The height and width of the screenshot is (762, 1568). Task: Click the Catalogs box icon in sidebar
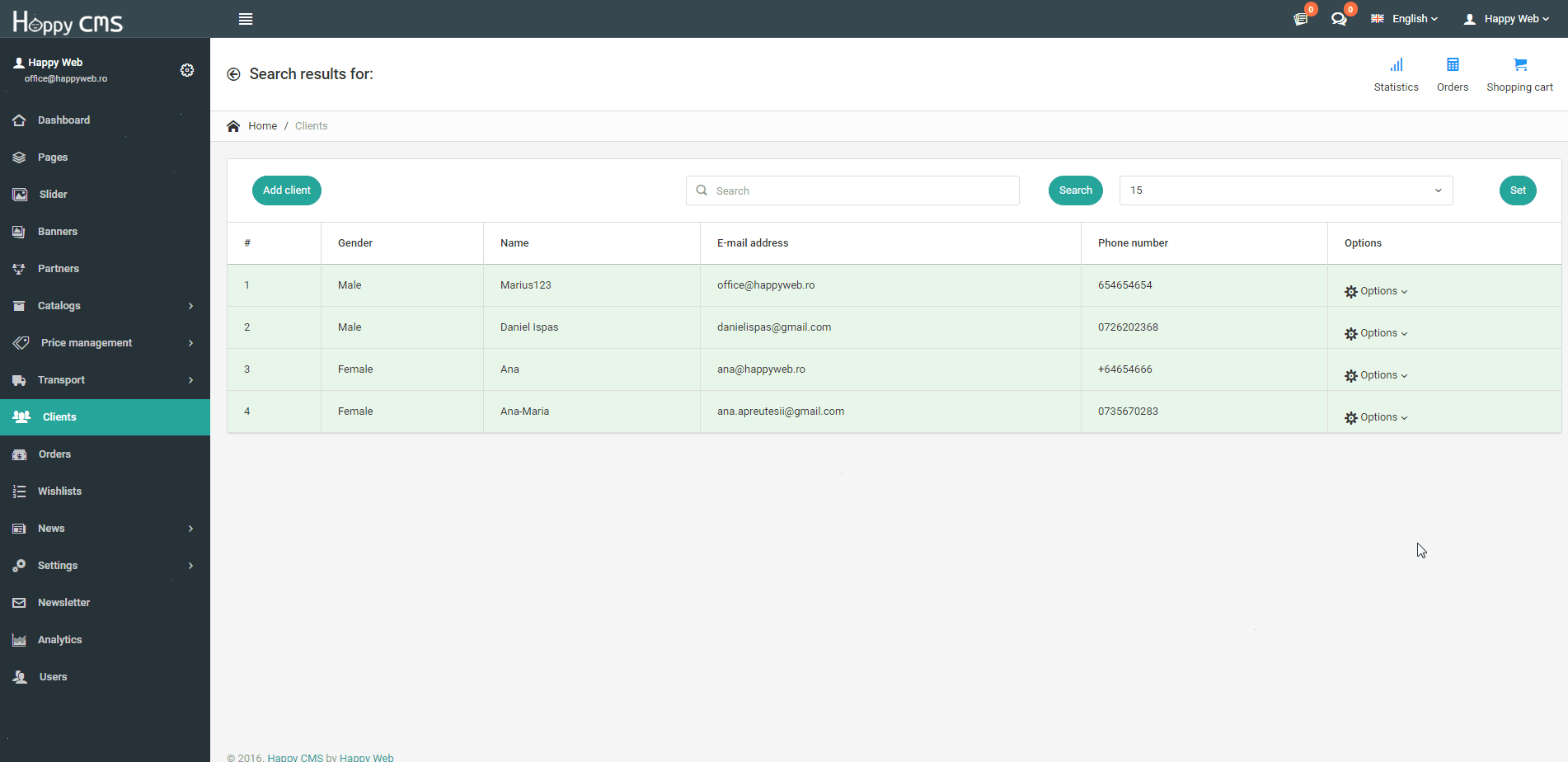tap(19, 306)
